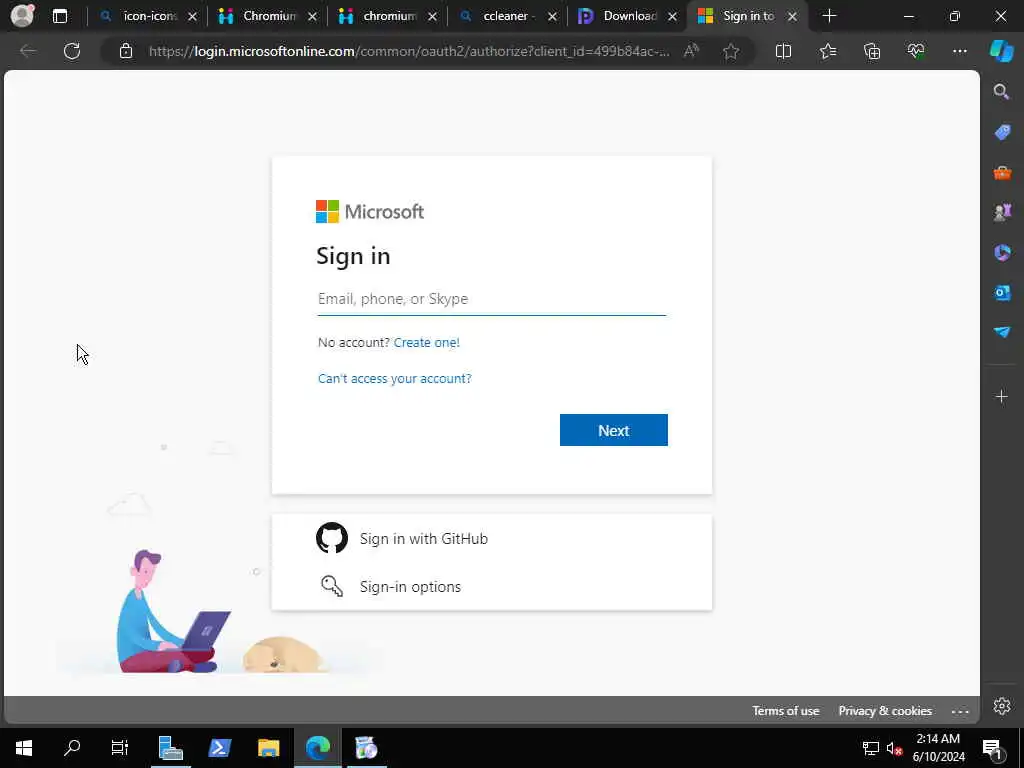This screenshot has height=768, width=1024.
Task: Refresh the current page
Action: (72, 51)
